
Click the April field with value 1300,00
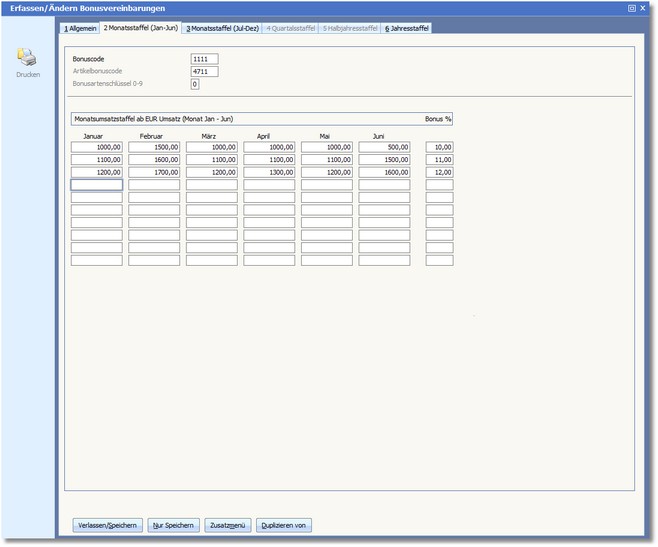pyautogui.click(x=269, y=172)
